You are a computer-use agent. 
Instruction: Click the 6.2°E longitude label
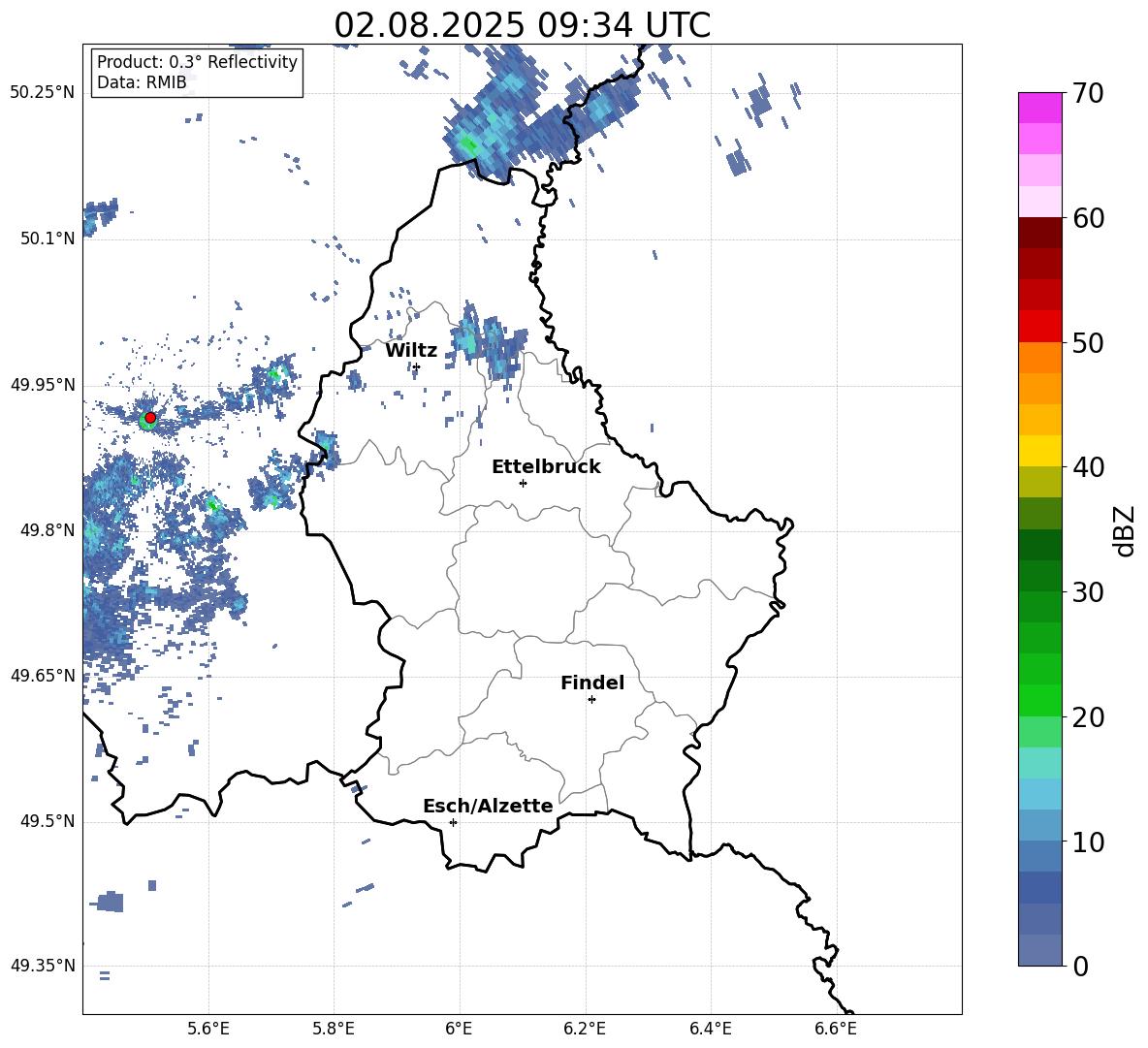click(x=585, y=1029)
